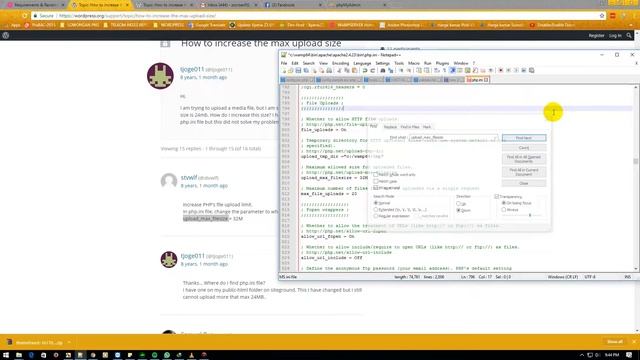The width and height of the screenshot is (640, 360).
Task: Select the phpMyAdmin browser tab
Action: pos(358,5)
